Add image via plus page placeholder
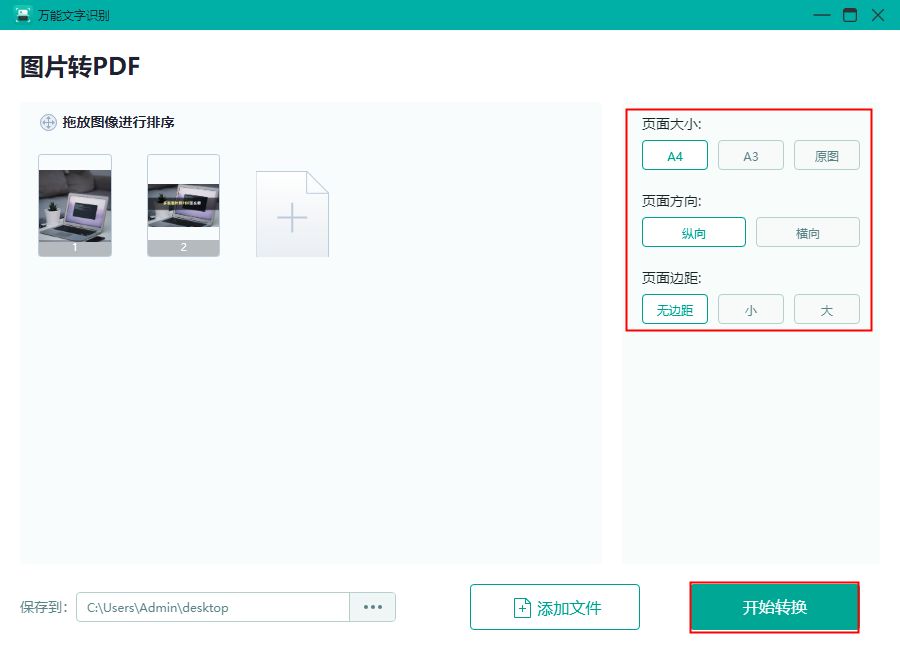900x650 pixels. click(x=292, y=214)
